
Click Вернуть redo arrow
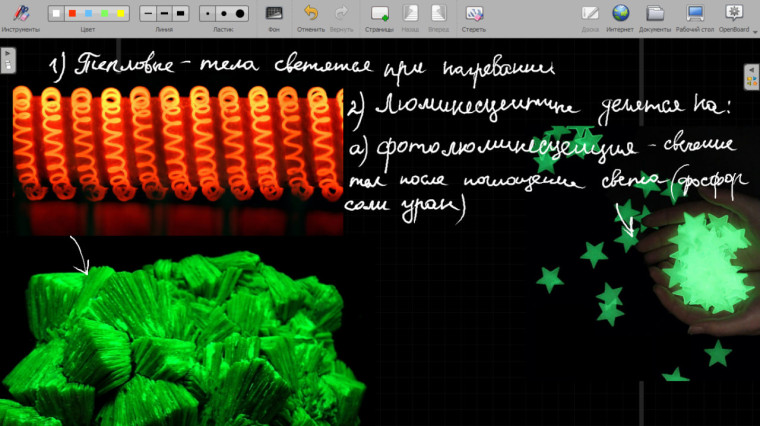point(341,17)
